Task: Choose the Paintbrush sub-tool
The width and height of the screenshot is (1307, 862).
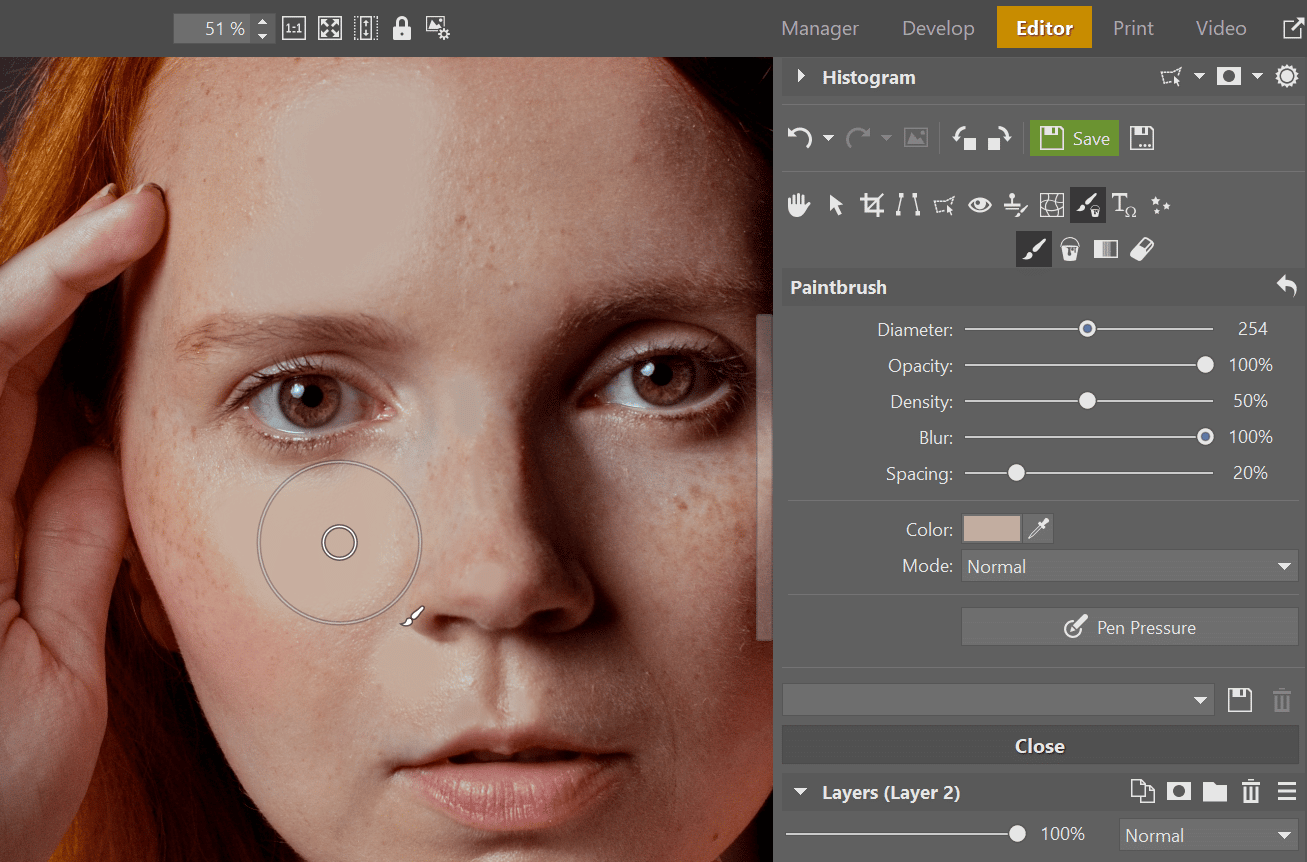Action: point(1034,249)
